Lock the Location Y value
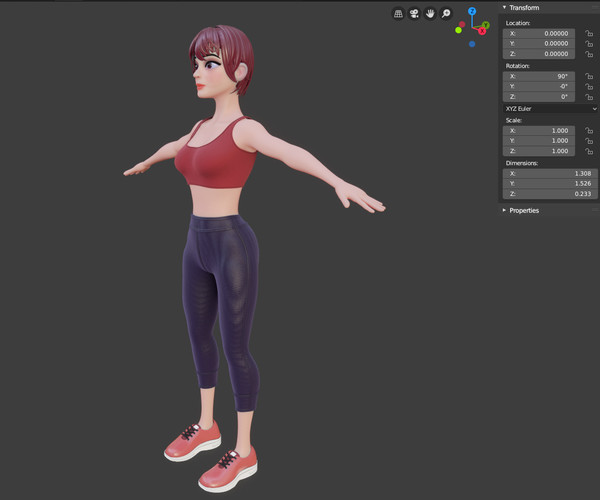The width and height of the screenshot is (600, 500). point(589,44)
